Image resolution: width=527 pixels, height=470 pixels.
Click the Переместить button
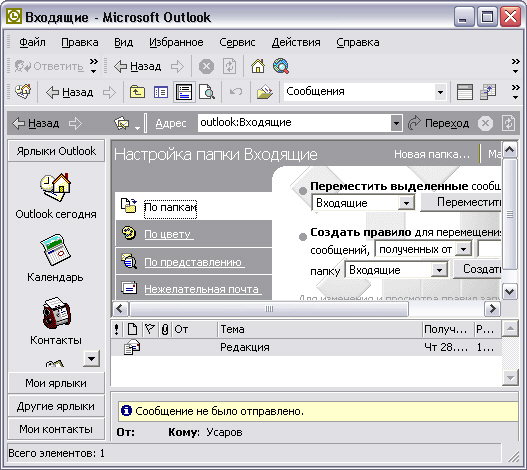point(461,202)
